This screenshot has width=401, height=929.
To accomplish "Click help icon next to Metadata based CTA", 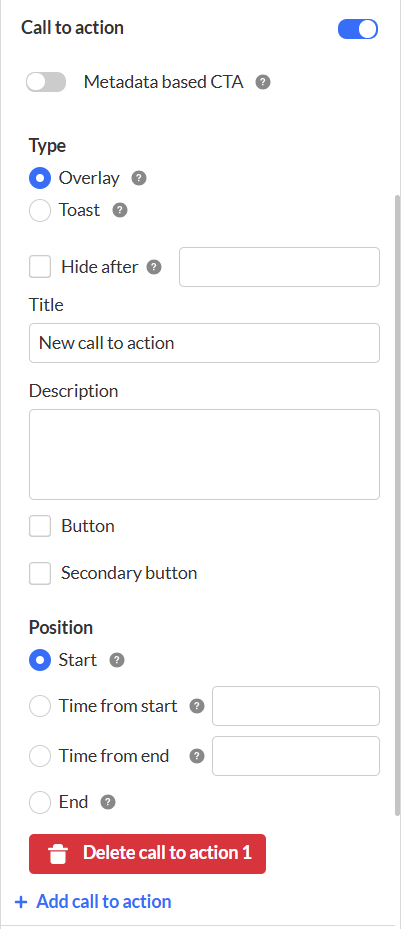I will click(x=263, y=82).
